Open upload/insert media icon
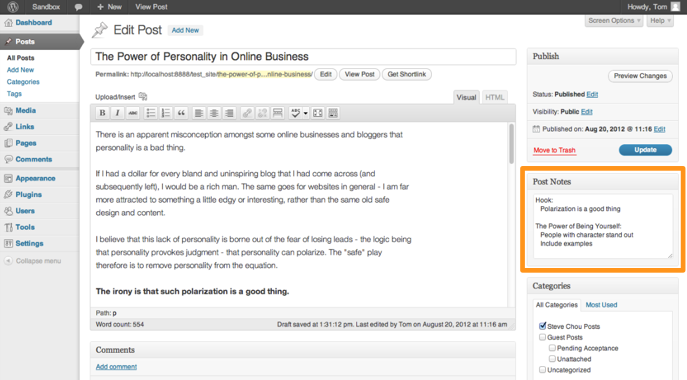This screenshot has width=687, height=380. [x=143, y=96]
